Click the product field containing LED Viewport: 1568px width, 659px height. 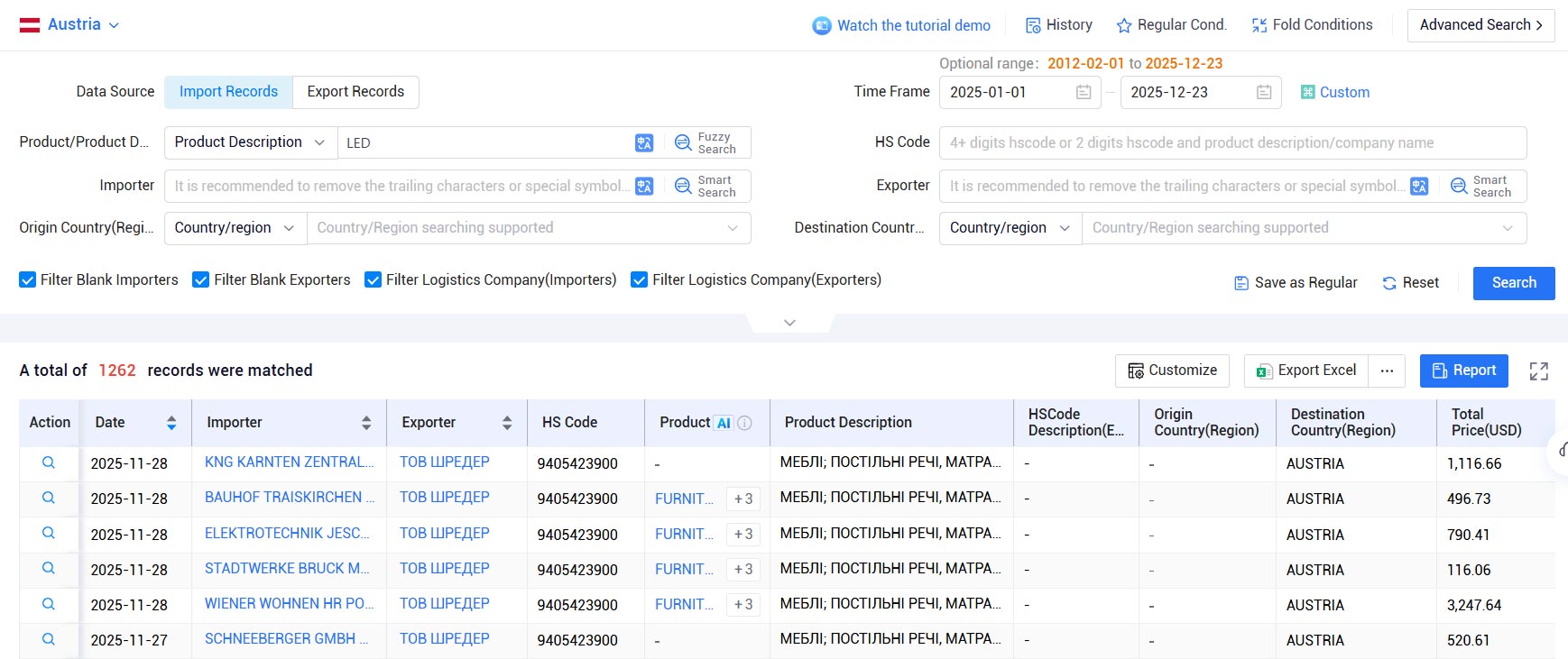pos(484,142)
